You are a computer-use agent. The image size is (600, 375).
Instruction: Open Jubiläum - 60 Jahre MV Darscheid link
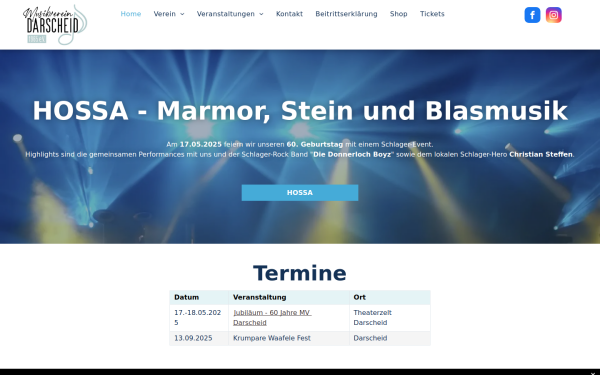coord(272,318)
